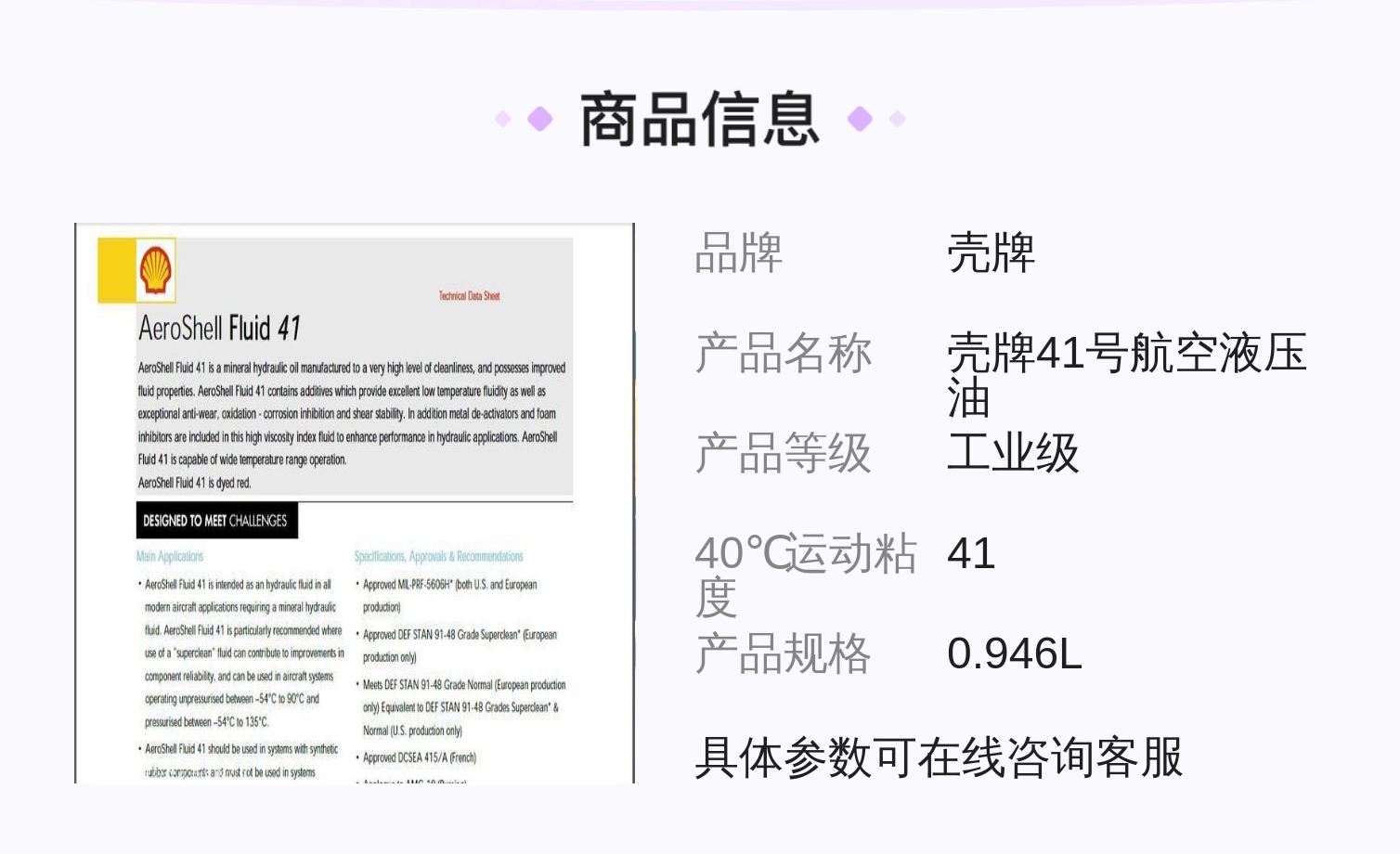1400x854 pixels.
Task: Select the product name 壳牌41号航空液压油
Action: (x=1127, y=375)
